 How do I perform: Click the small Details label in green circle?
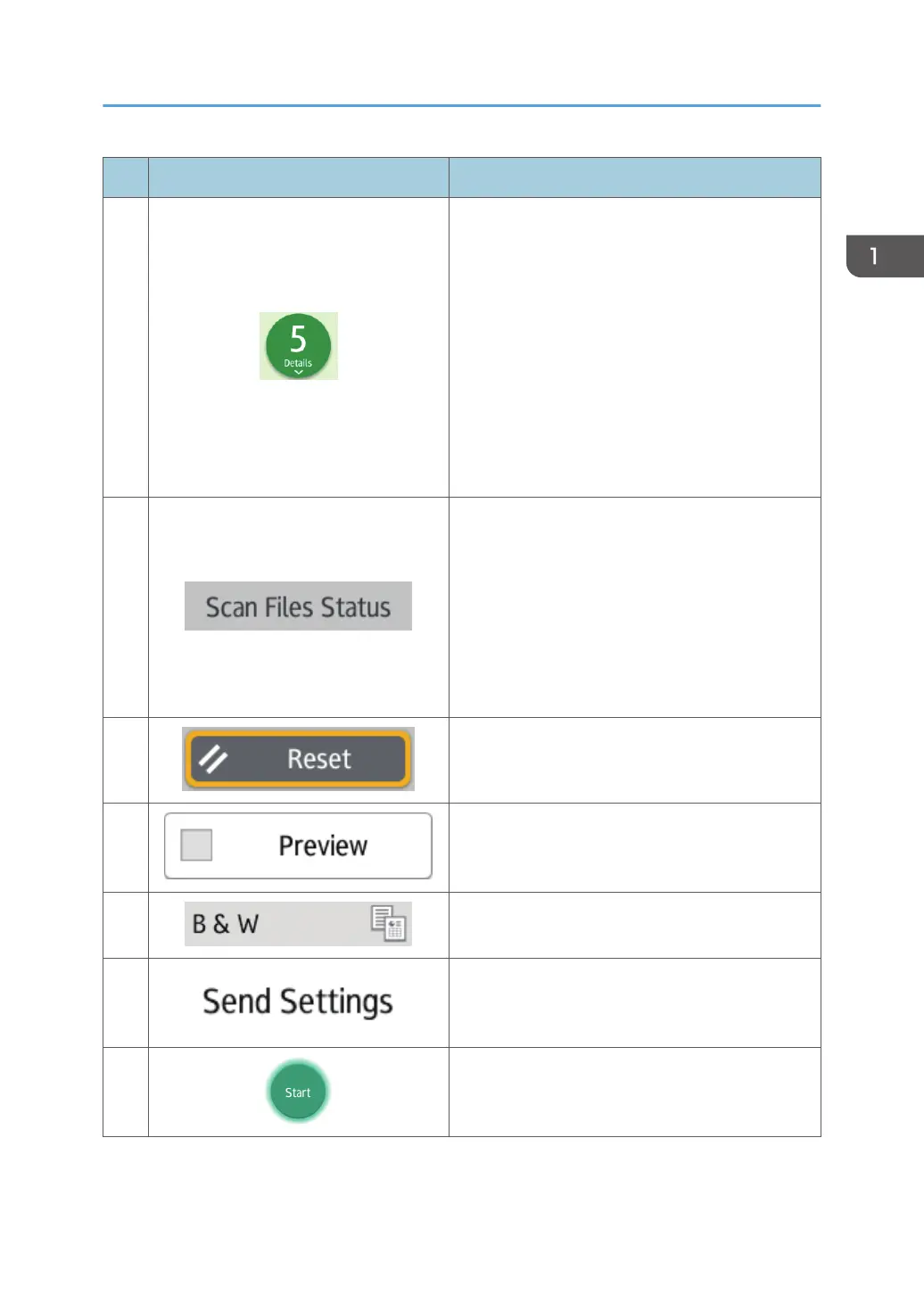click(298, 363)
